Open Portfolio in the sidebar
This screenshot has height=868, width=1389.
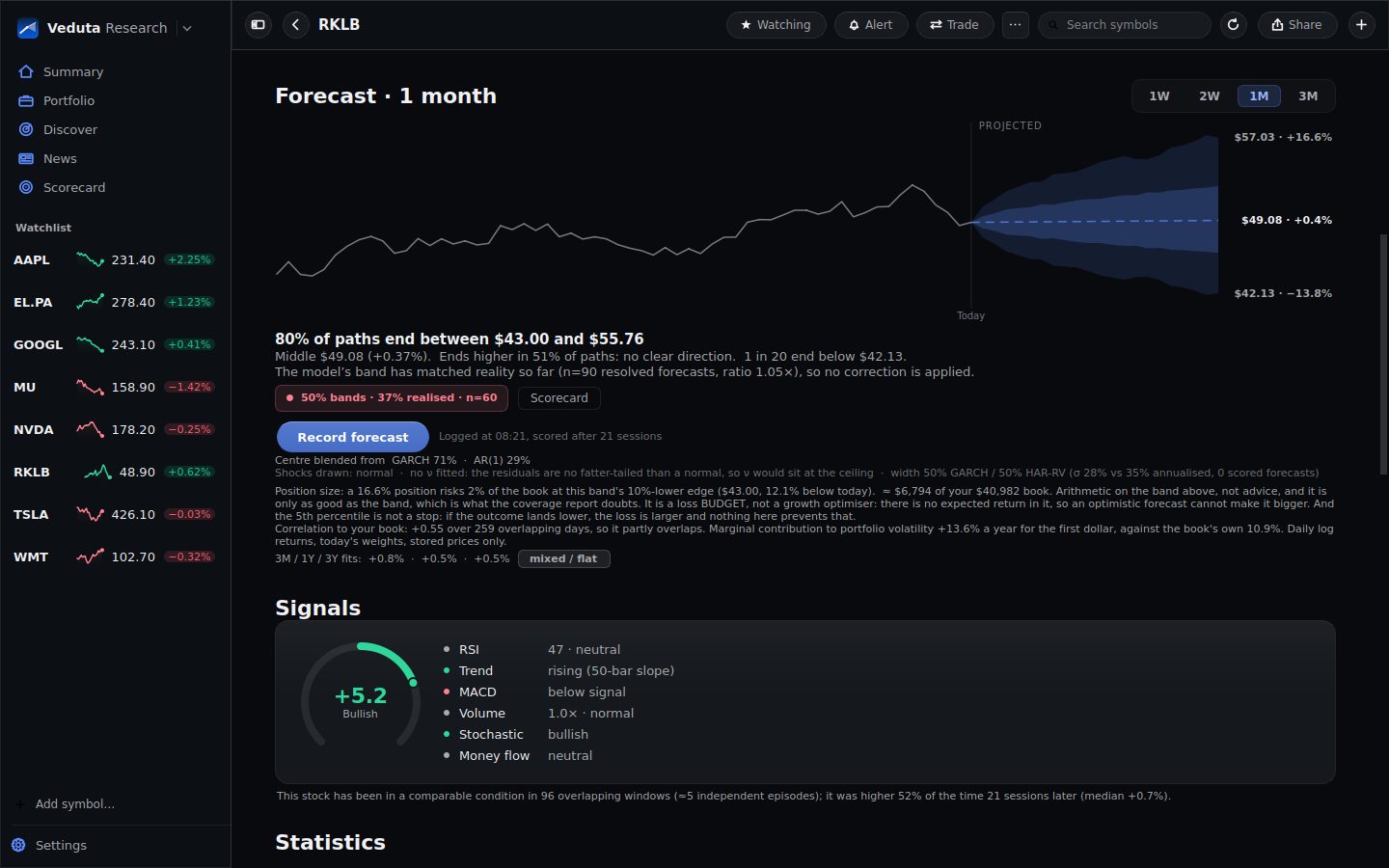coord(116,100)
